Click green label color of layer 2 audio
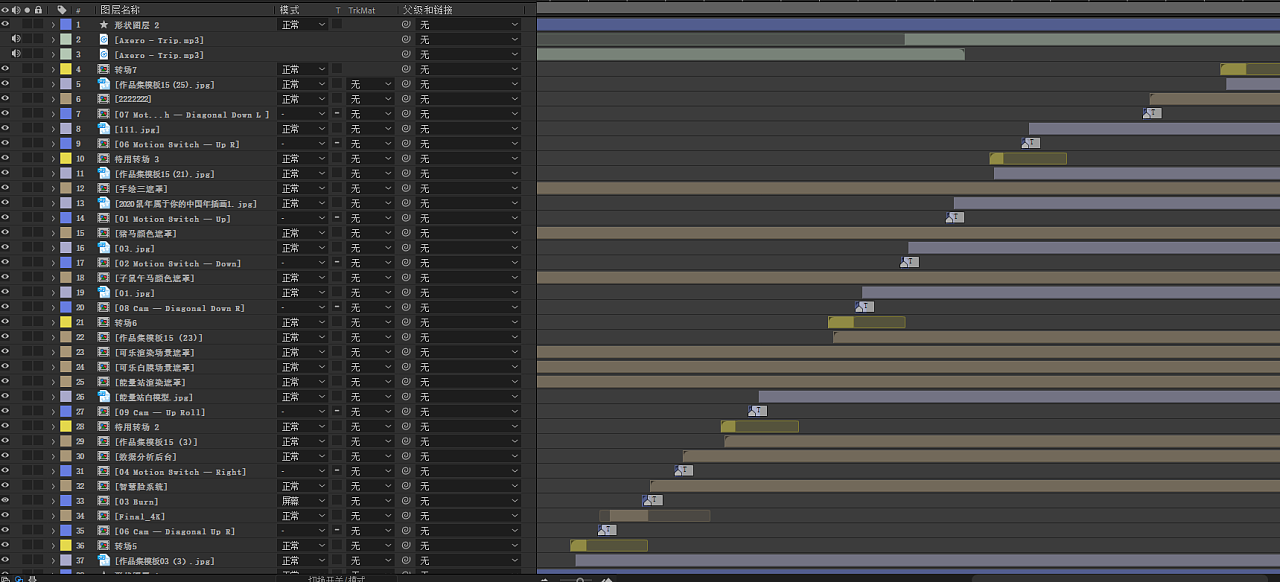This screenshot has height=582, width=1280. point(66,40)
